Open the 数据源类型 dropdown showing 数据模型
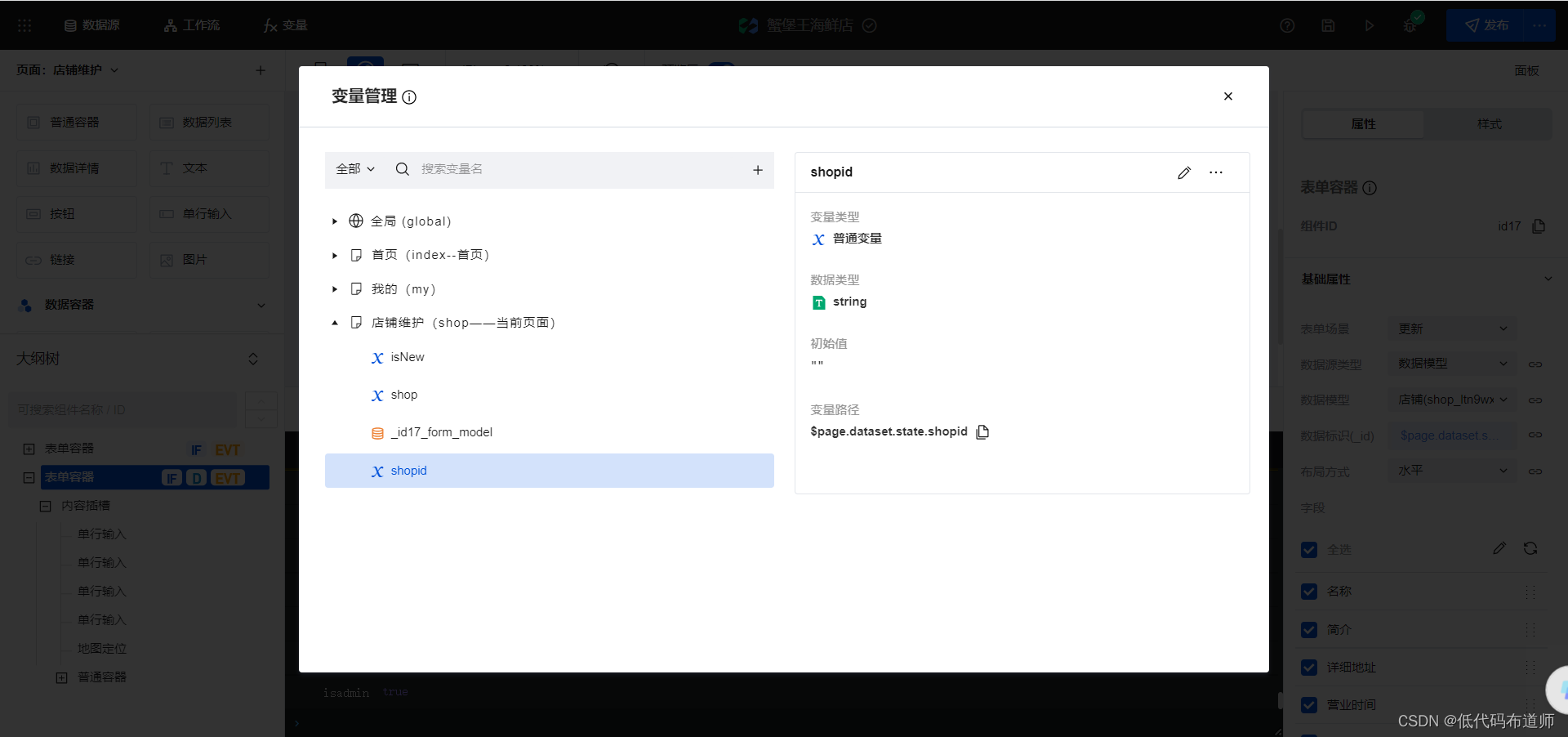The image size is (1568, 737). click(1452, 364)
